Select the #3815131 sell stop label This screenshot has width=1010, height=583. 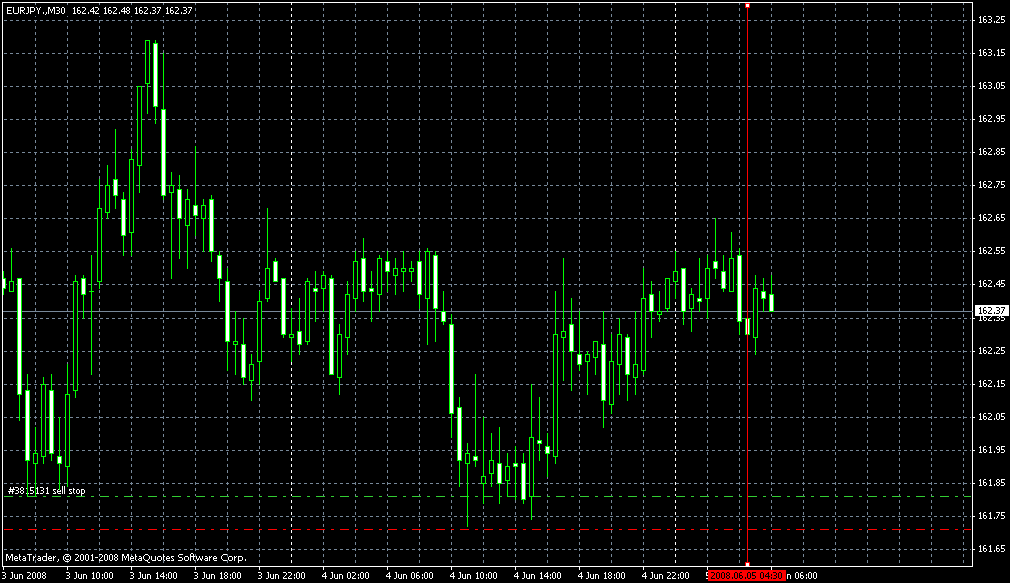pos(46,491)
